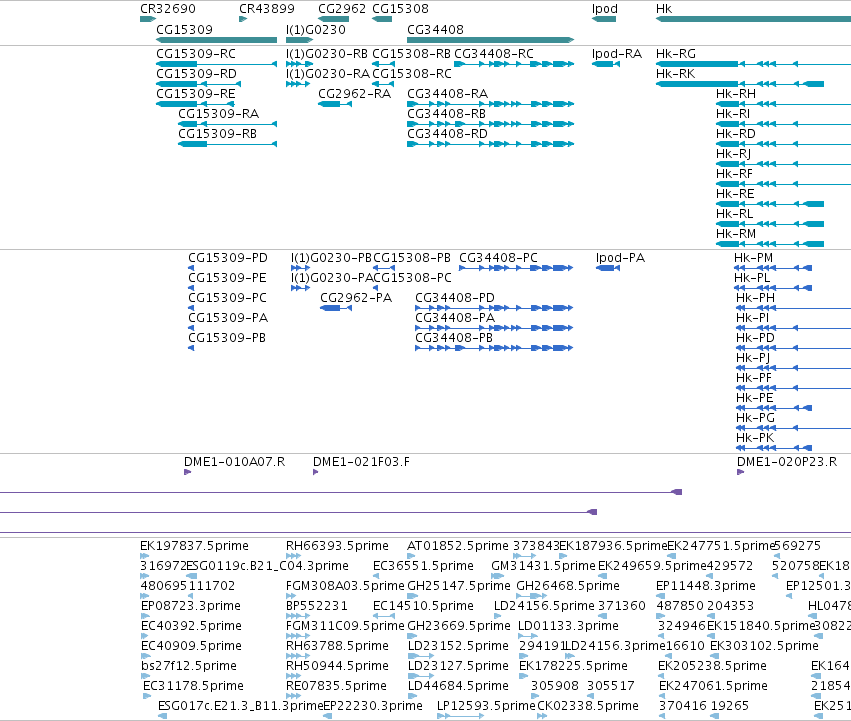
Task: Open EST label EC36551.5prime
Action: 423,566
